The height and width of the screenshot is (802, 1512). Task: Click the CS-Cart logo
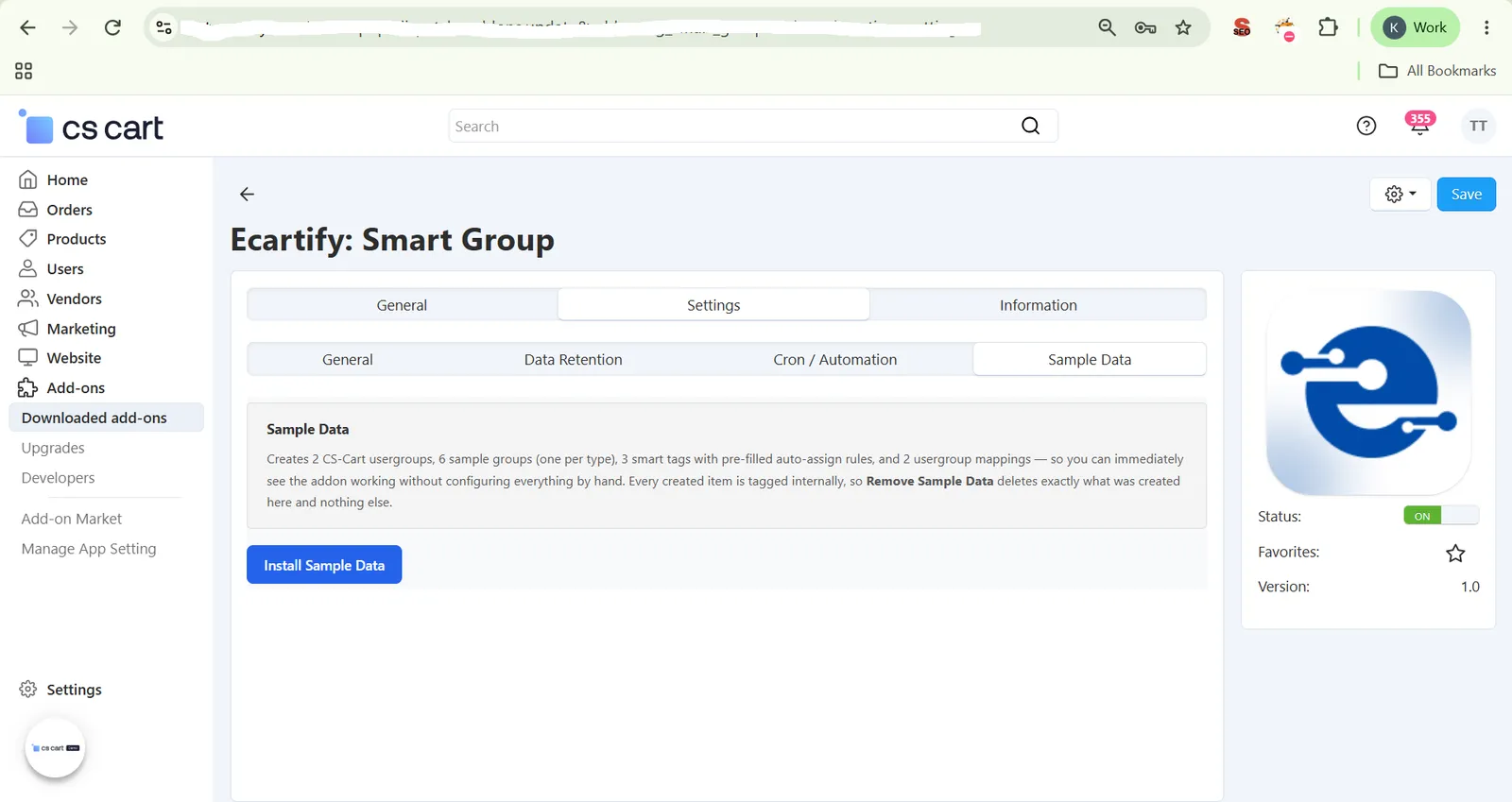click(92, 127)
